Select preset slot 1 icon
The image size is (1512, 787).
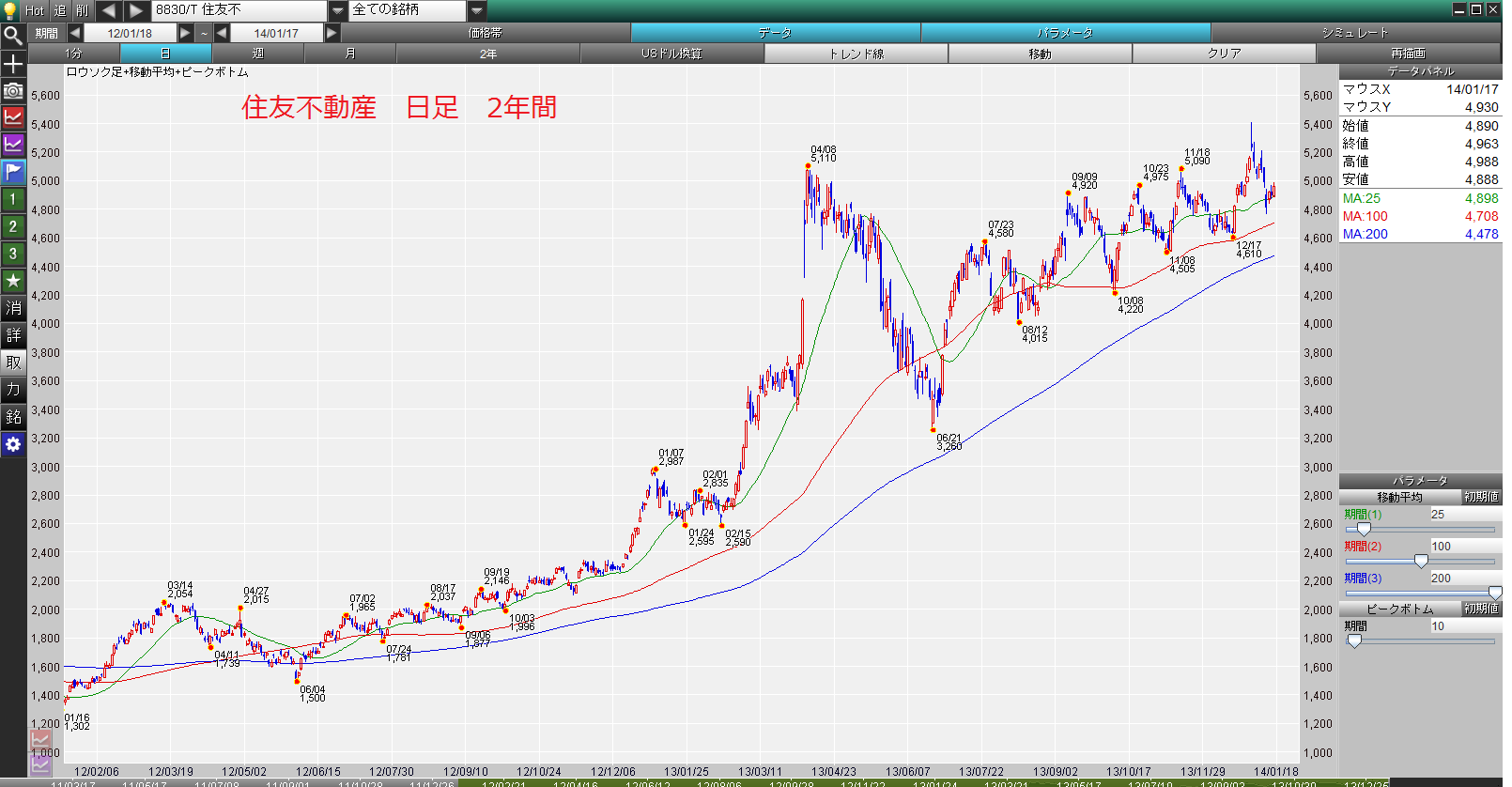[13, 199]
